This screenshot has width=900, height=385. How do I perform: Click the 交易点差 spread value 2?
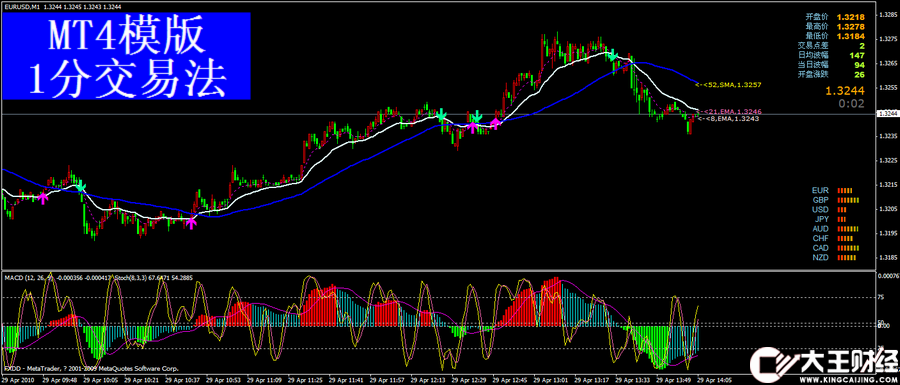pyautogui.click(x=862, y=45)
